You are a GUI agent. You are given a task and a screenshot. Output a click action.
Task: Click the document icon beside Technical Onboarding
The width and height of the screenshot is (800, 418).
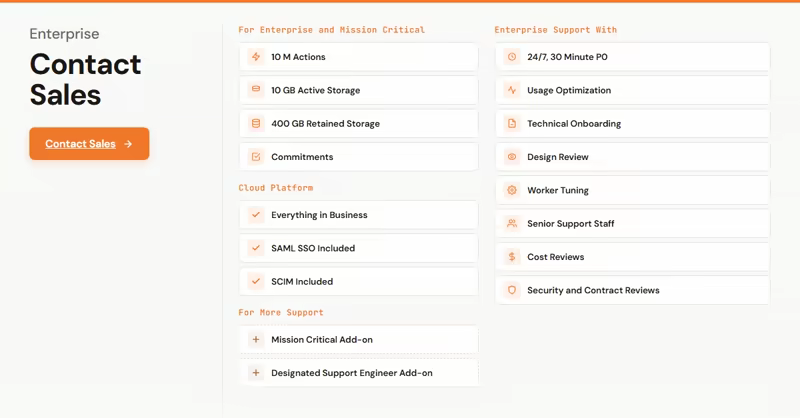coord(512,123)
